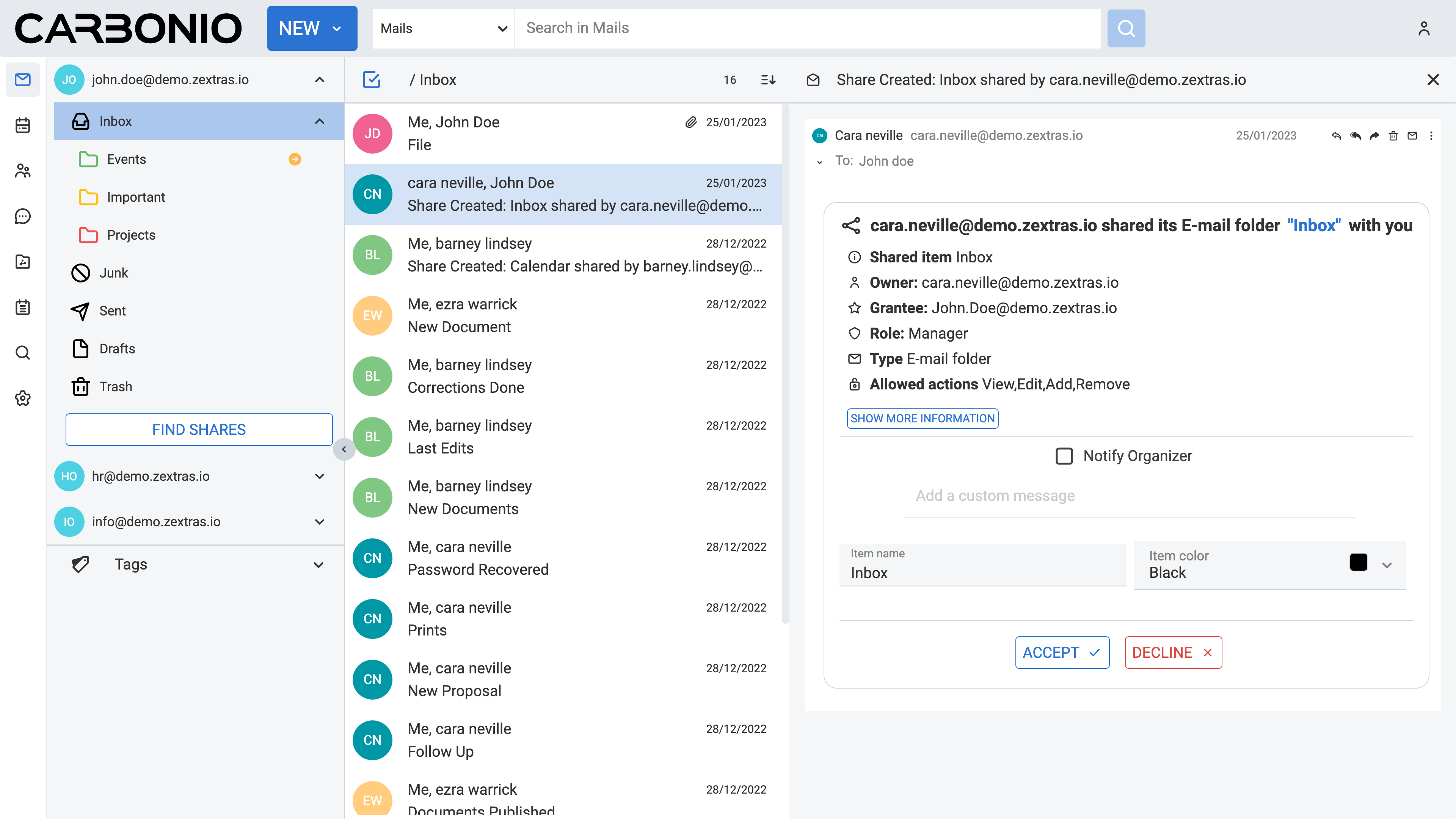
Task: Open the Settings gear in sidebar
Action: 23,398
